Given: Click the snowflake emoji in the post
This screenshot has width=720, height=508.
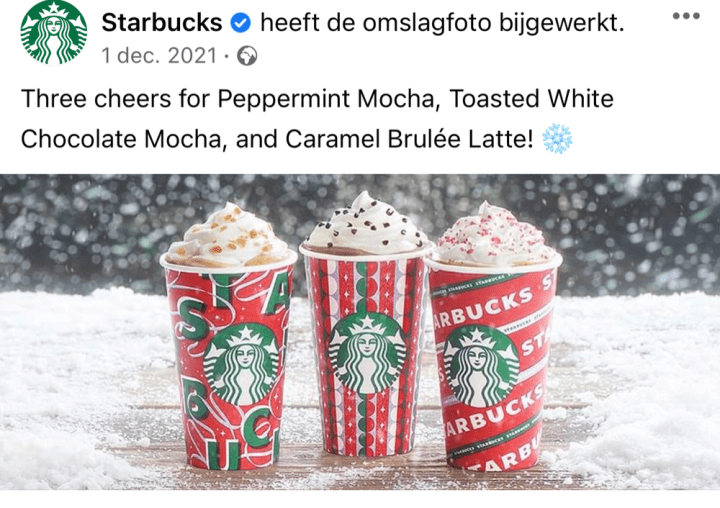Looking at the screenshot, I should click(x=557, y=138).
